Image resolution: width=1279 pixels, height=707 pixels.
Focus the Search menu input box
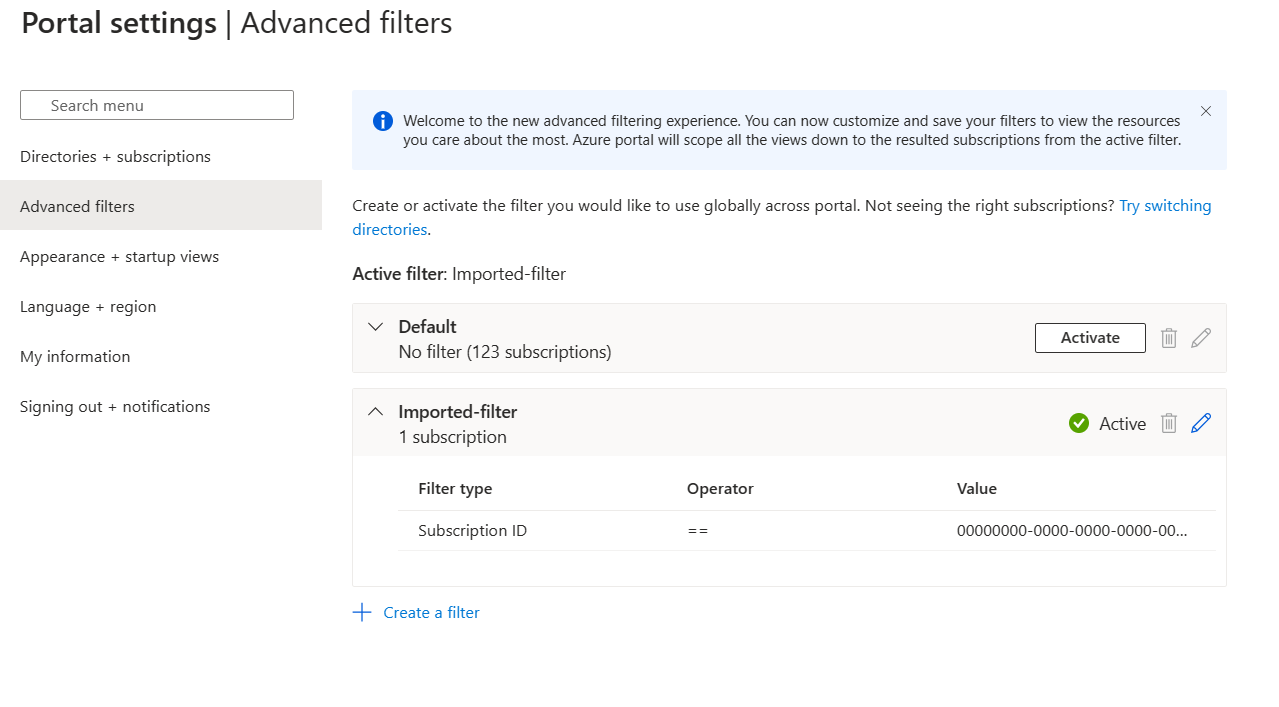tap(157, 105)
